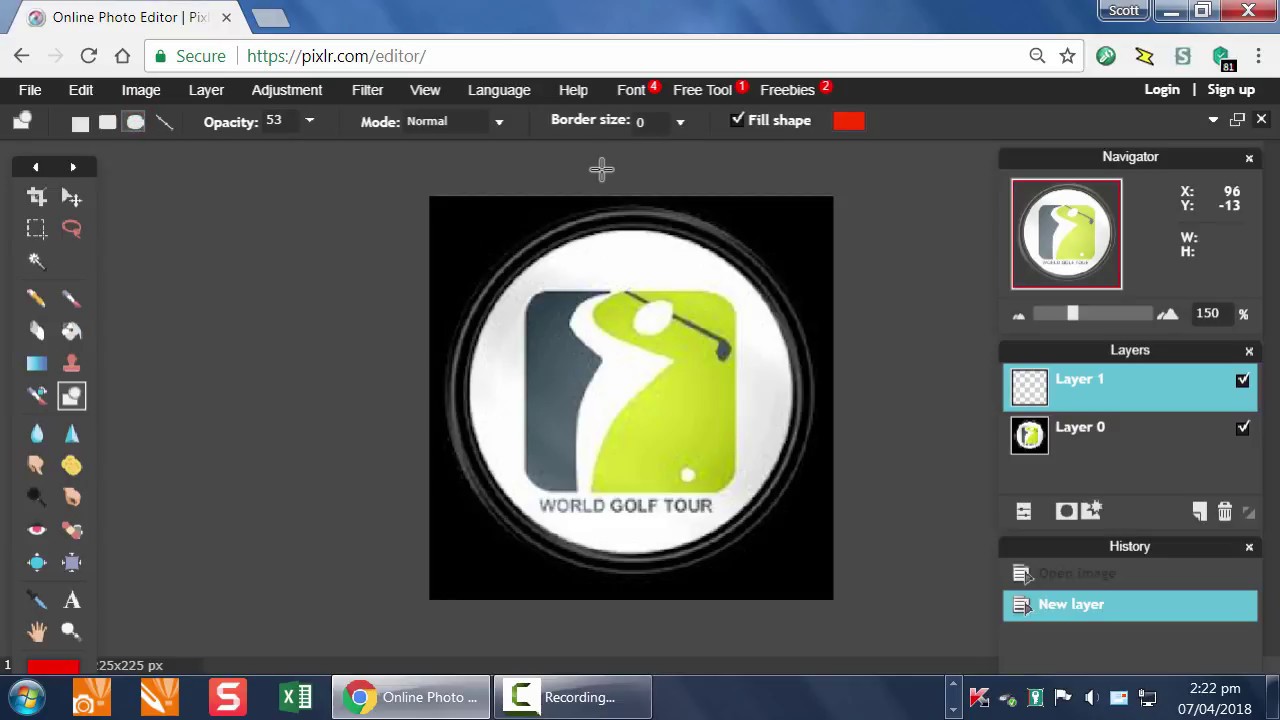This screenshot has height=720, width=1280.
Task: Open the main foreground color swatch
Action: [53, 667]
